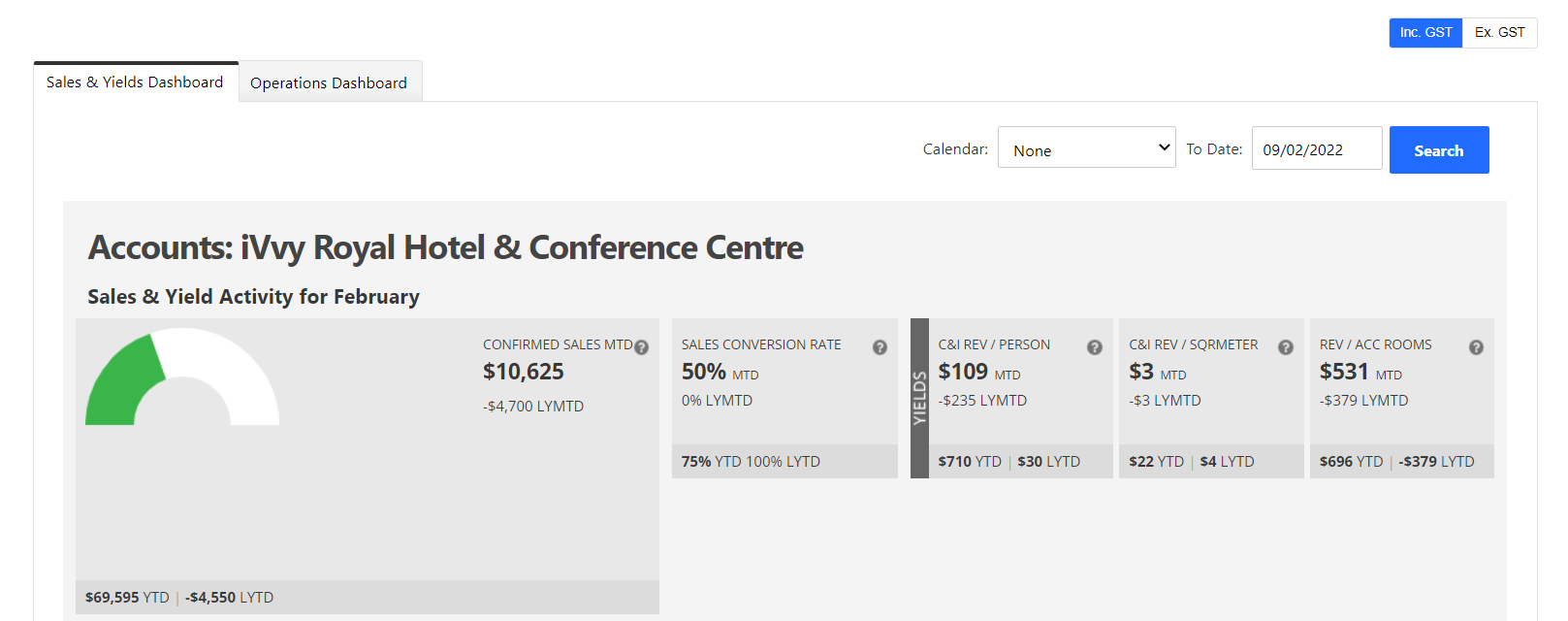
Task: Switch to Ex. GST view
Action: (1499, 32)
